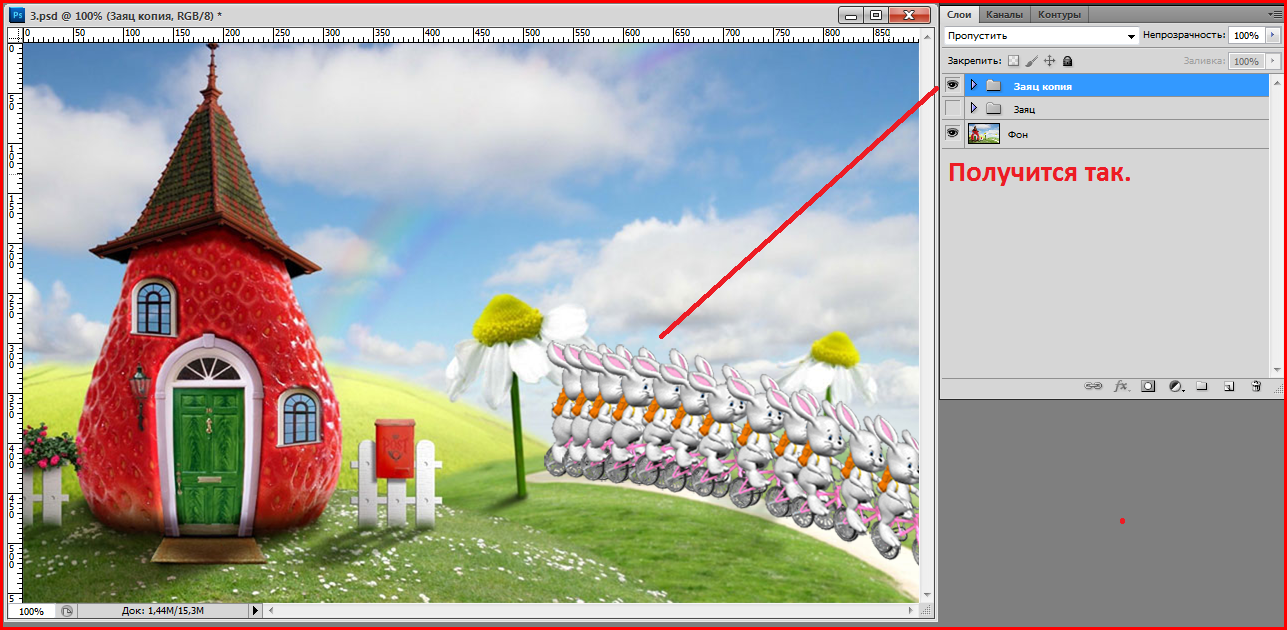Close the 3.psd document window
The height and width of the screenshot is (630, 1287).
pyautogui.click(x=910, y=15)
